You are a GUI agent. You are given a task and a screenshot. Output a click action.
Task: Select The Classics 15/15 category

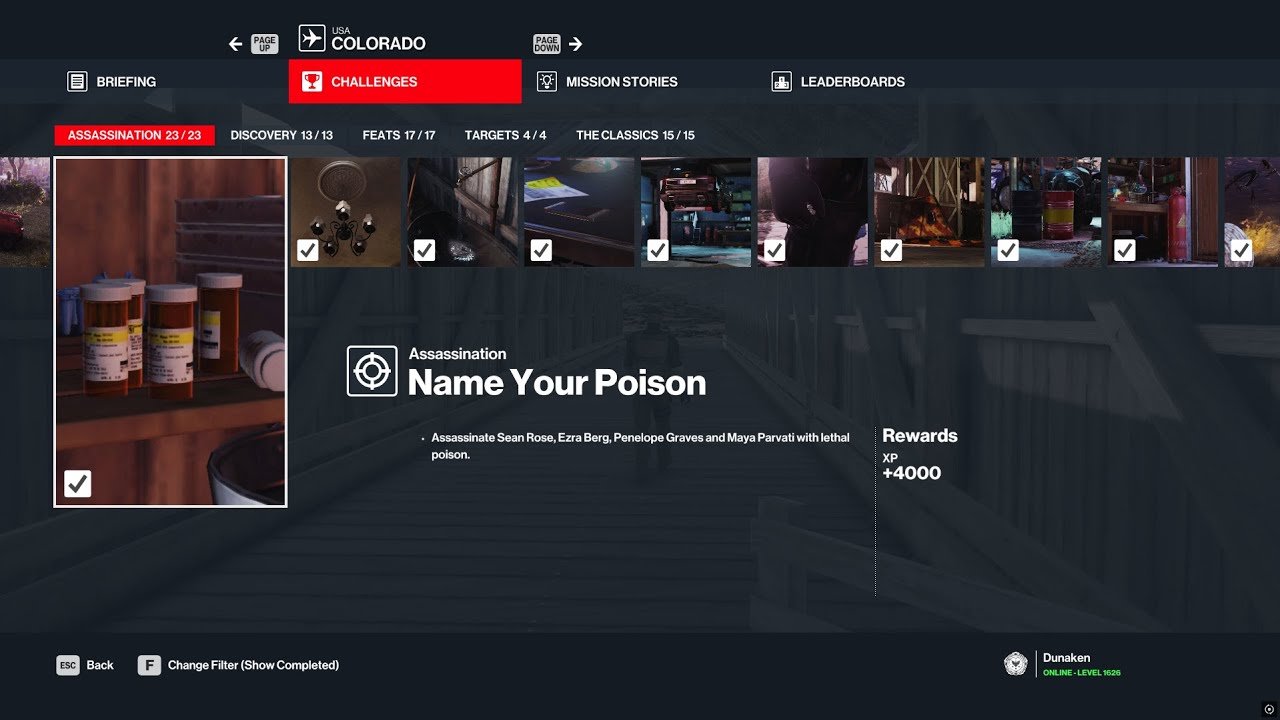pyautogui.click(x=635, y=135)
